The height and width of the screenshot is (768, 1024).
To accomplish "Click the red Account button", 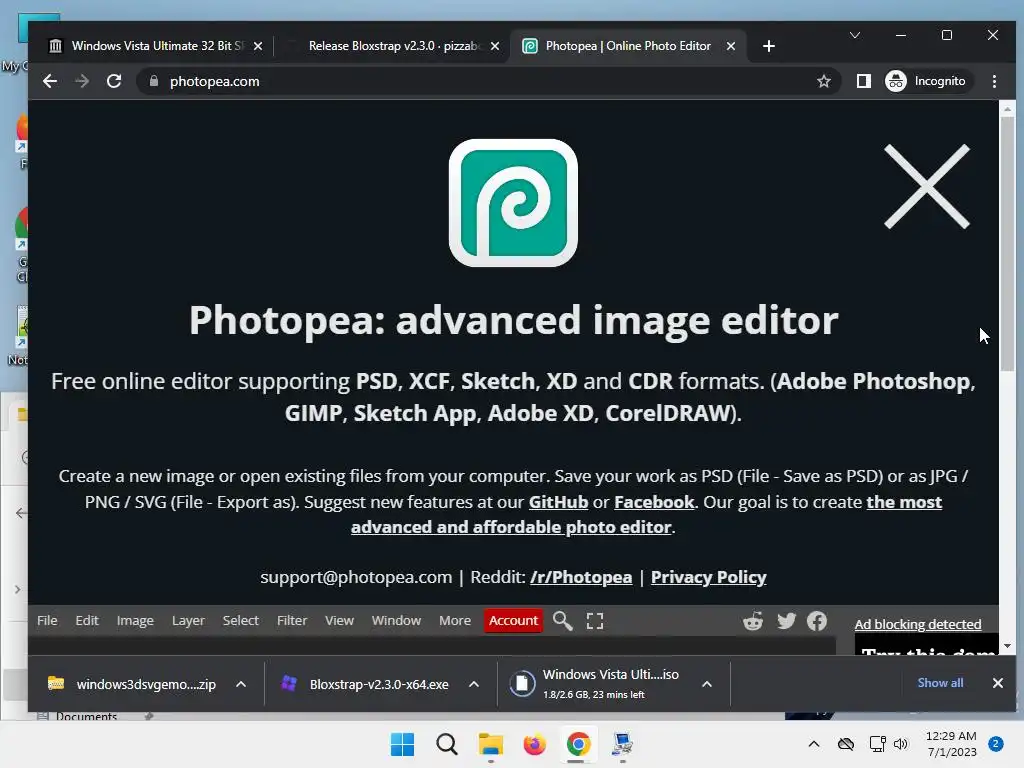I will [513, 620].
